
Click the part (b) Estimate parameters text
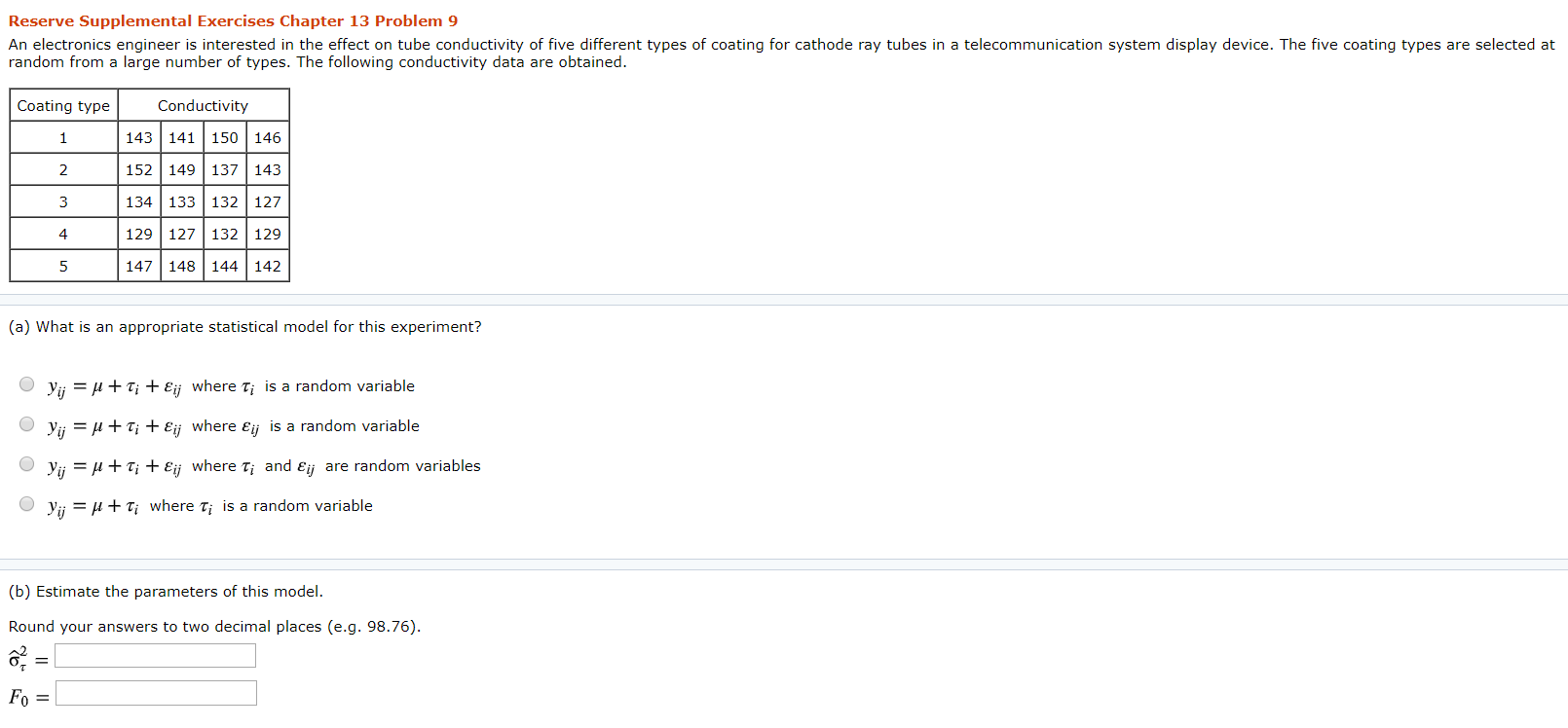(166, 592)
